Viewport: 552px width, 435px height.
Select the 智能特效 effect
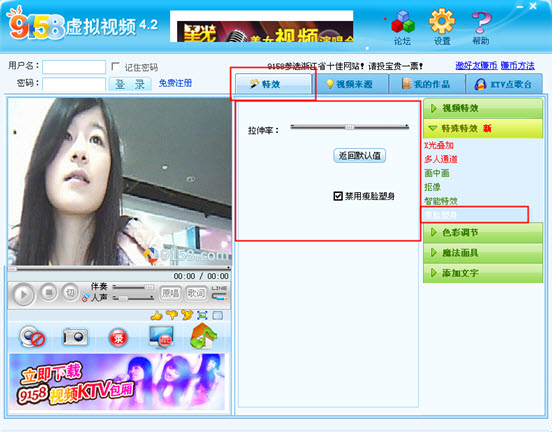[x=441, y=201]
